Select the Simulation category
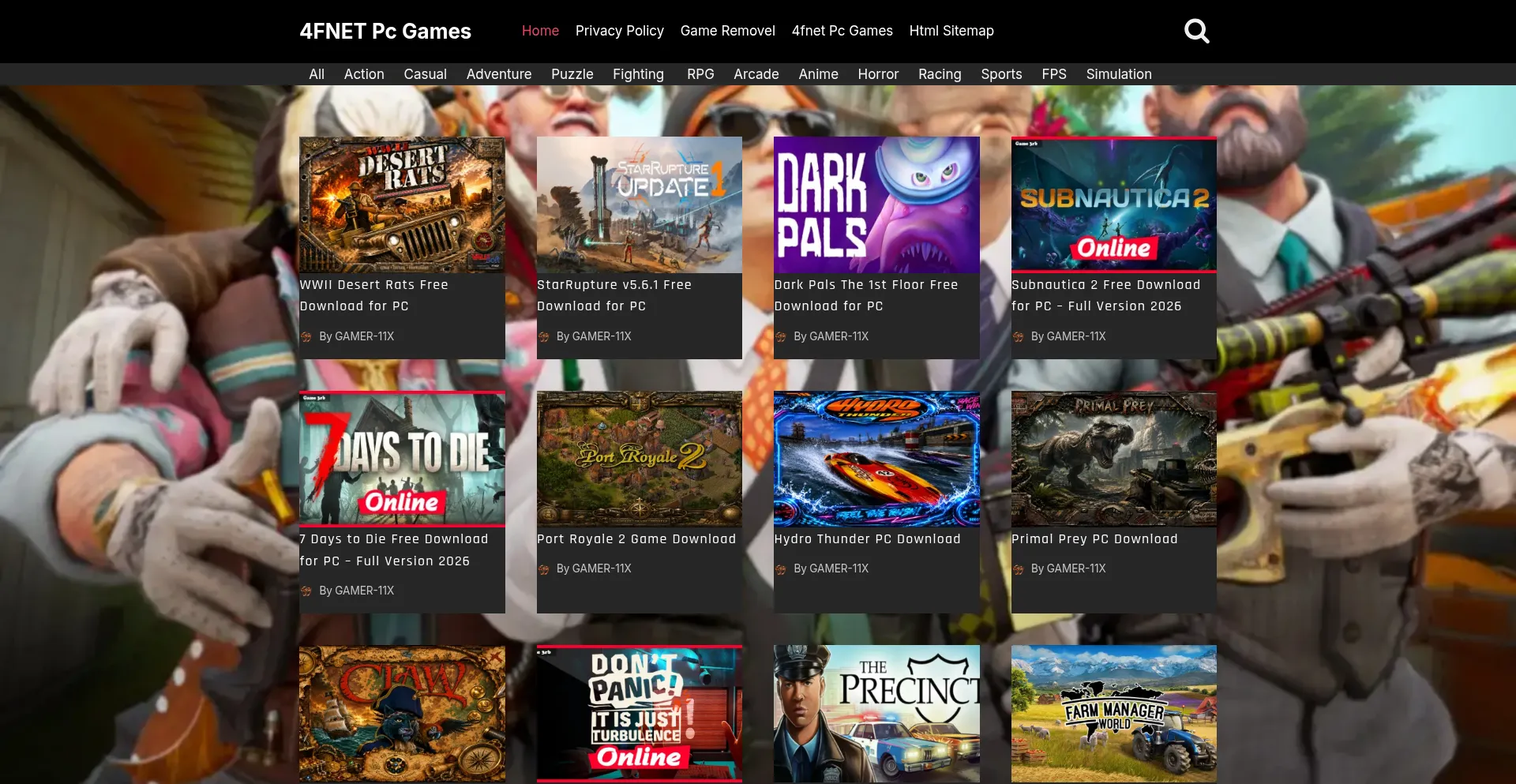Screen dimensions: 1516x784 coord(1119,74)
